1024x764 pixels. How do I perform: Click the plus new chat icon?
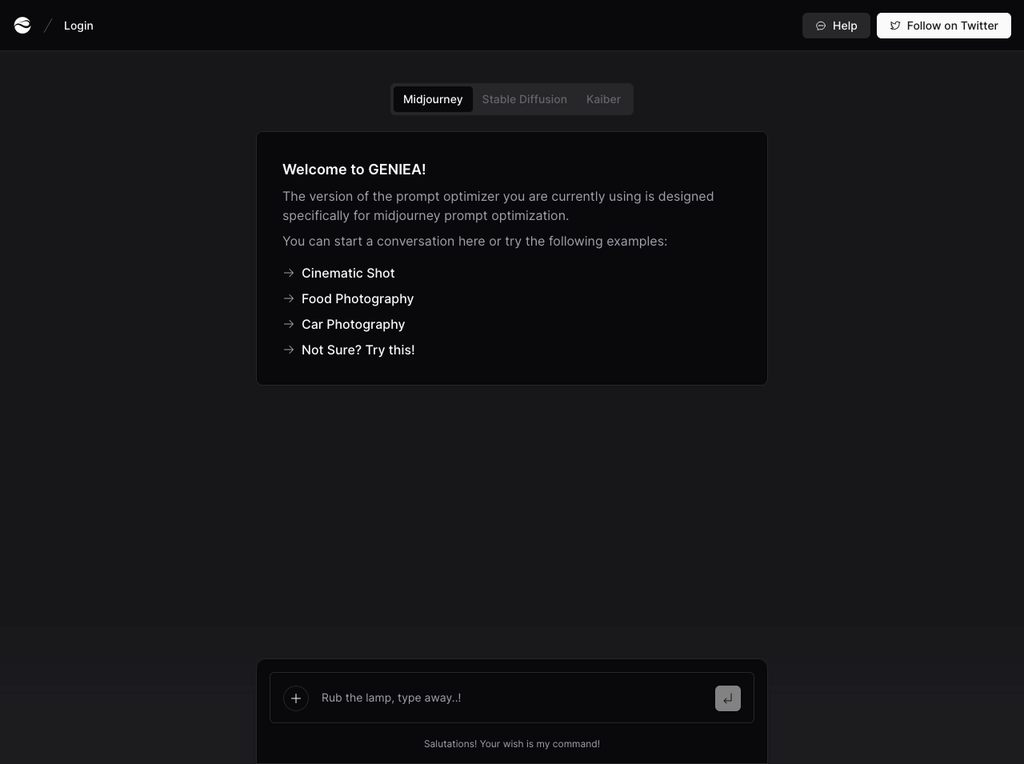click(296, 698)
